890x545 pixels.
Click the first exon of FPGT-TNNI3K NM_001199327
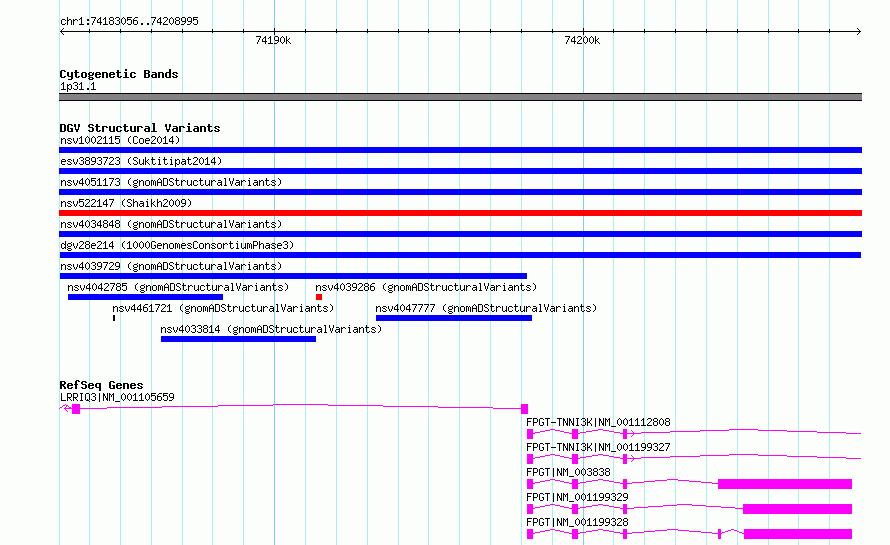coord(530,459)
